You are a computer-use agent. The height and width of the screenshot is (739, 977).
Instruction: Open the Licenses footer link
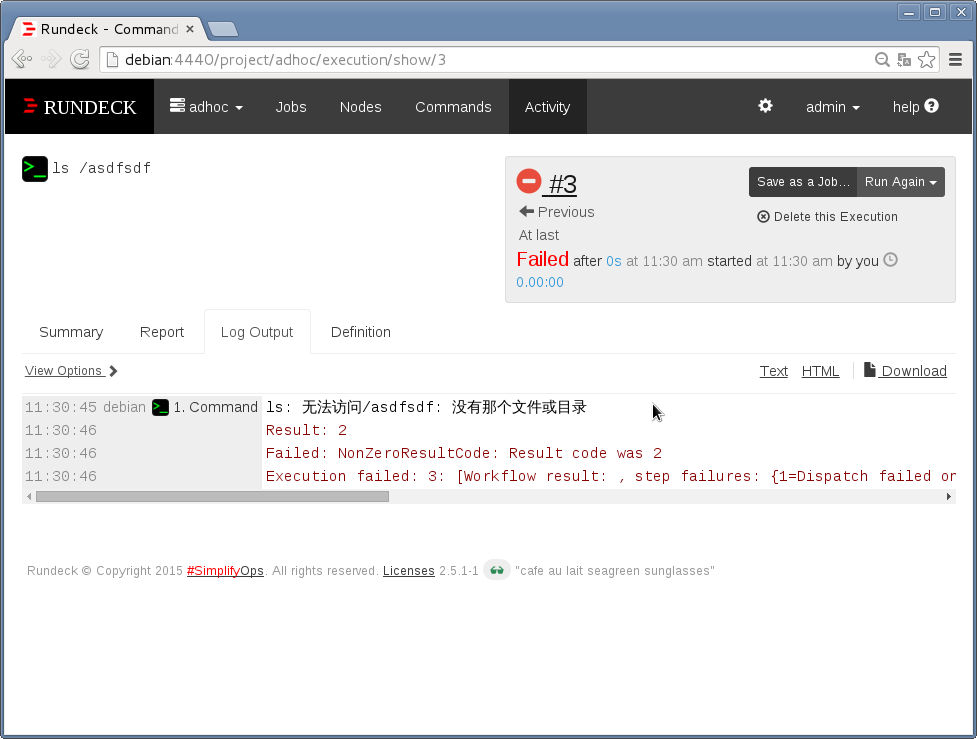point(408,571)
